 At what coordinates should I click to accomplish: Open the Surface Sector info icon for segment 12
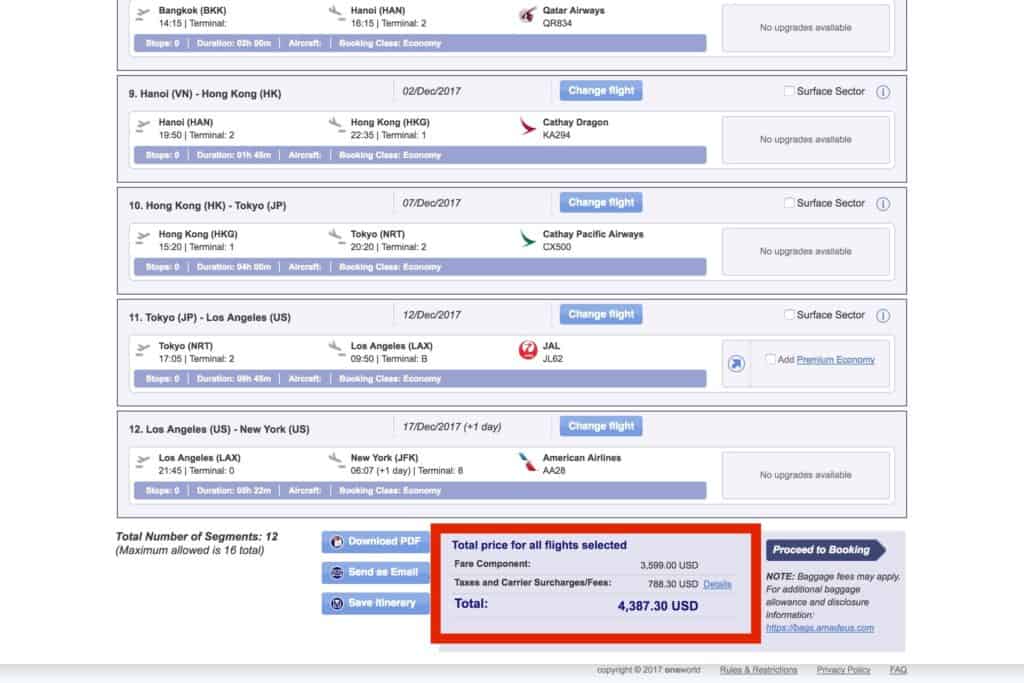(x=883, y=426)
